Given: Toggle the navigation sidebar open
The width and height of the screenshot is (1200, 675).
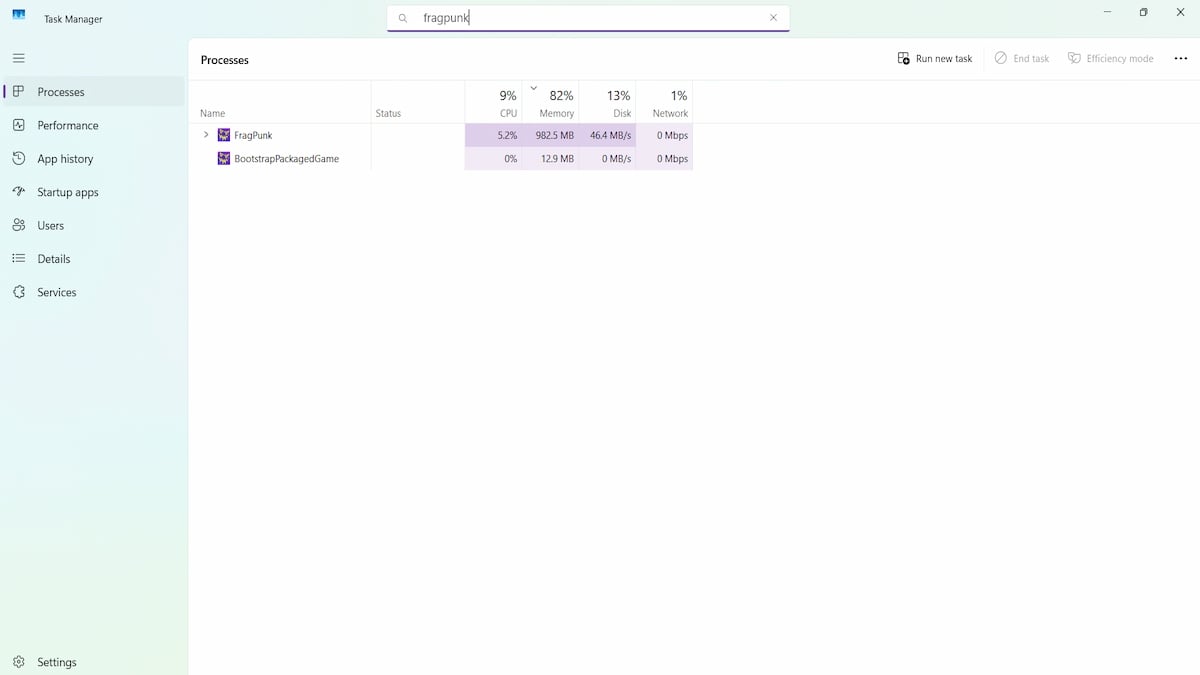Looking at the screenshot, I should (x=18, y=58).
